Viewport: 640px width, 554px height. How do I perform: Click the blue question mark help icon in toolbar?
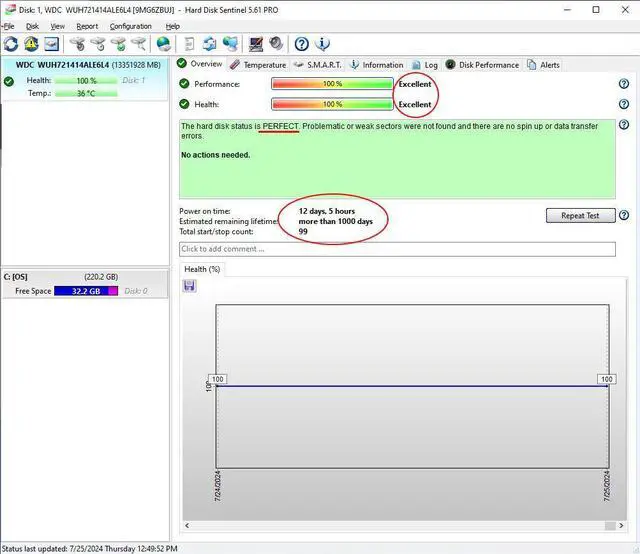[301, 44]
